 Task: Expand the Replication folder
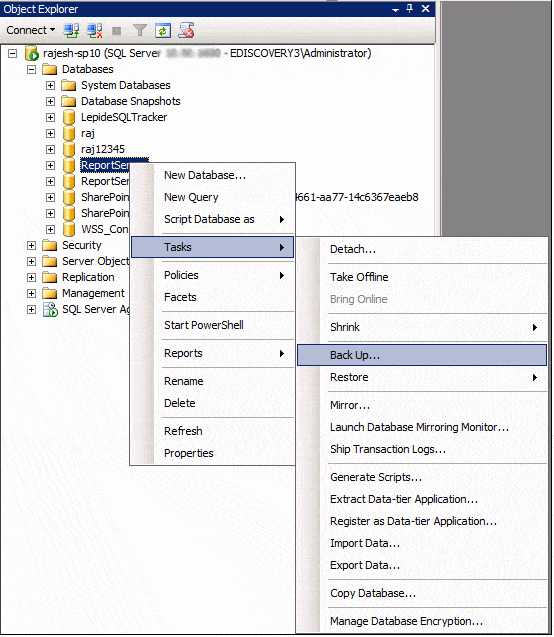click(31, 277)
